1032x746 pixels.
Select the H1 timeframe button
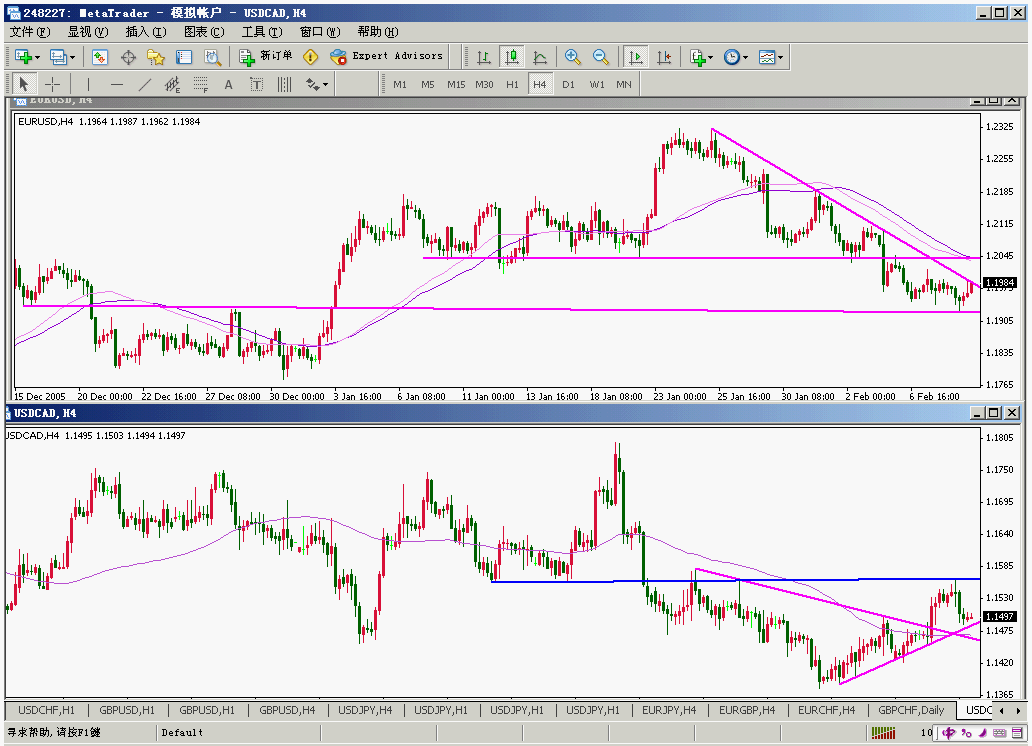pos(512,84)
